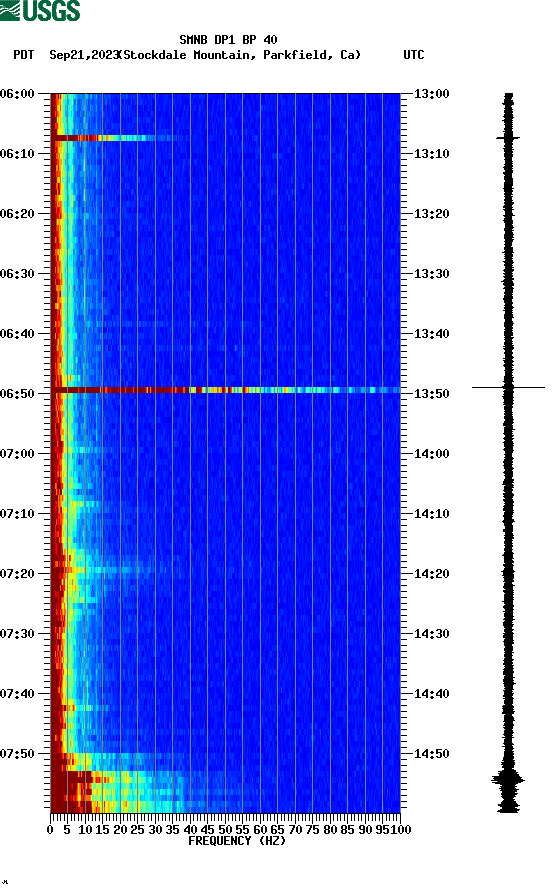Click the 70 Hz frequency tick label

click(x=295, y=830)
